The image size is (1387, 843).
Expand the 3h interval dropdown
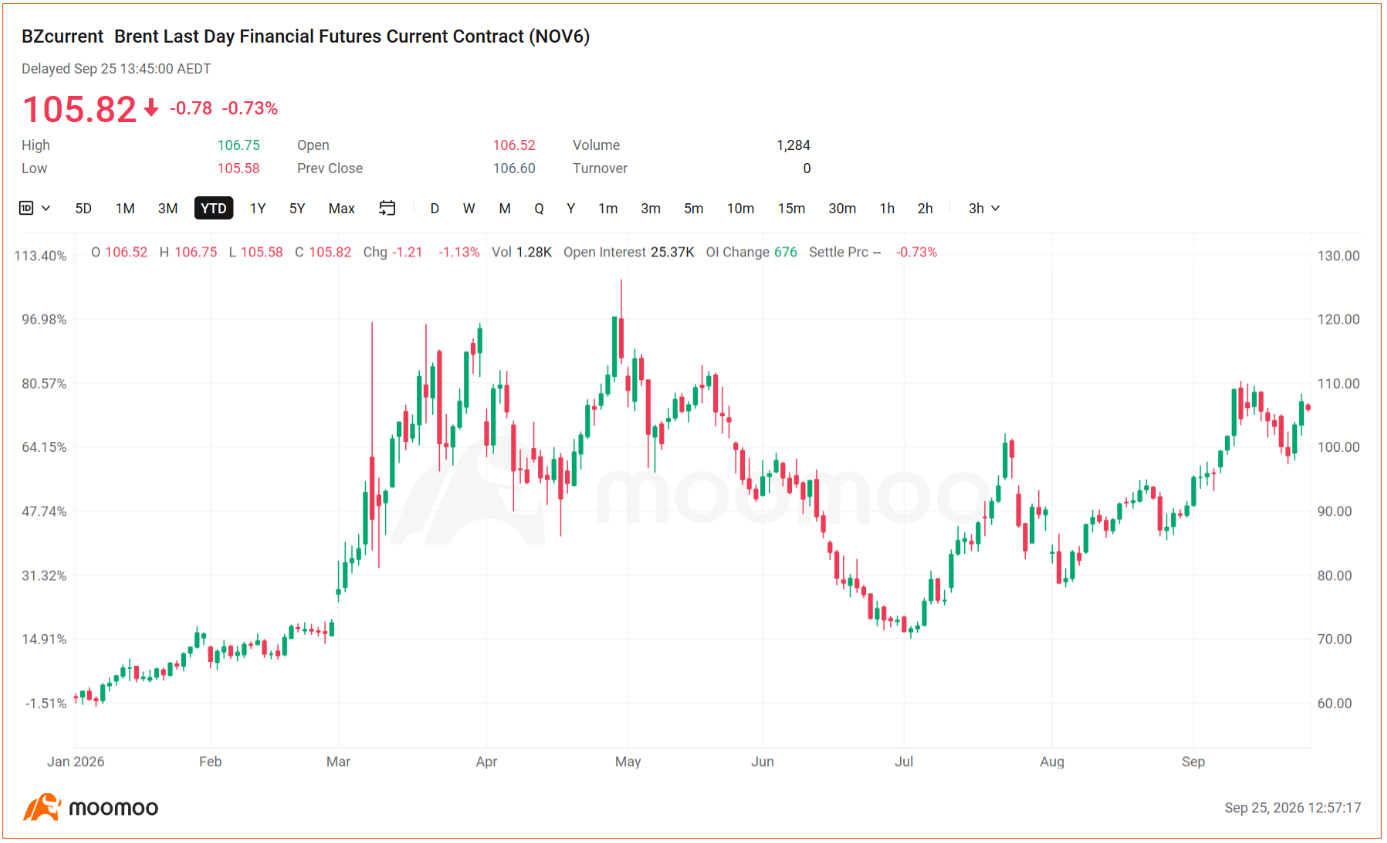point(984,208)
